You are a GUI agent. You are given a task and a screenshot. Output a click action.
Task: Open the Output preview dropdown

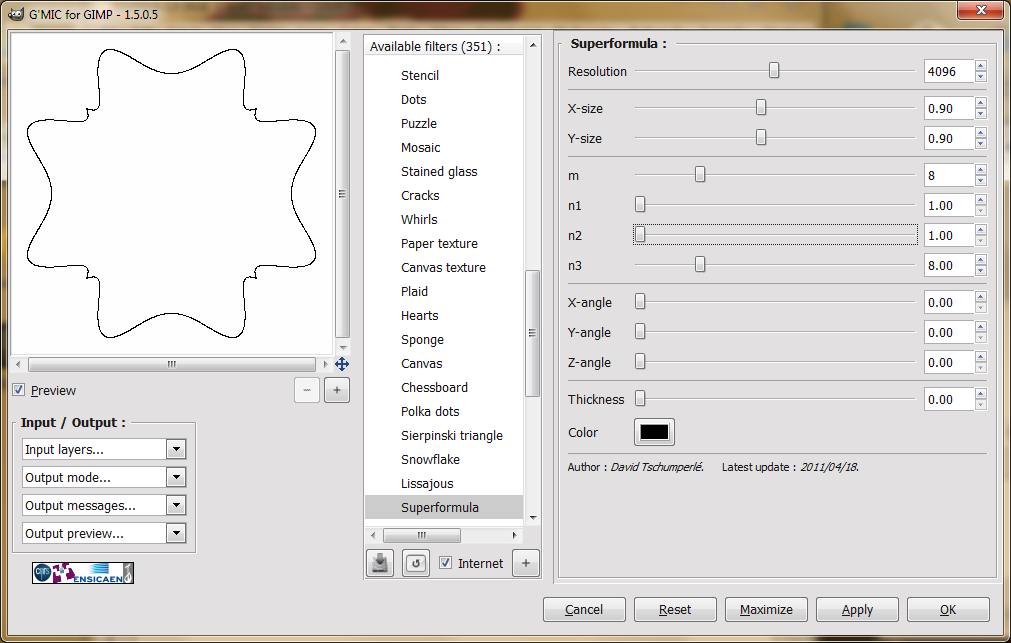104,533
